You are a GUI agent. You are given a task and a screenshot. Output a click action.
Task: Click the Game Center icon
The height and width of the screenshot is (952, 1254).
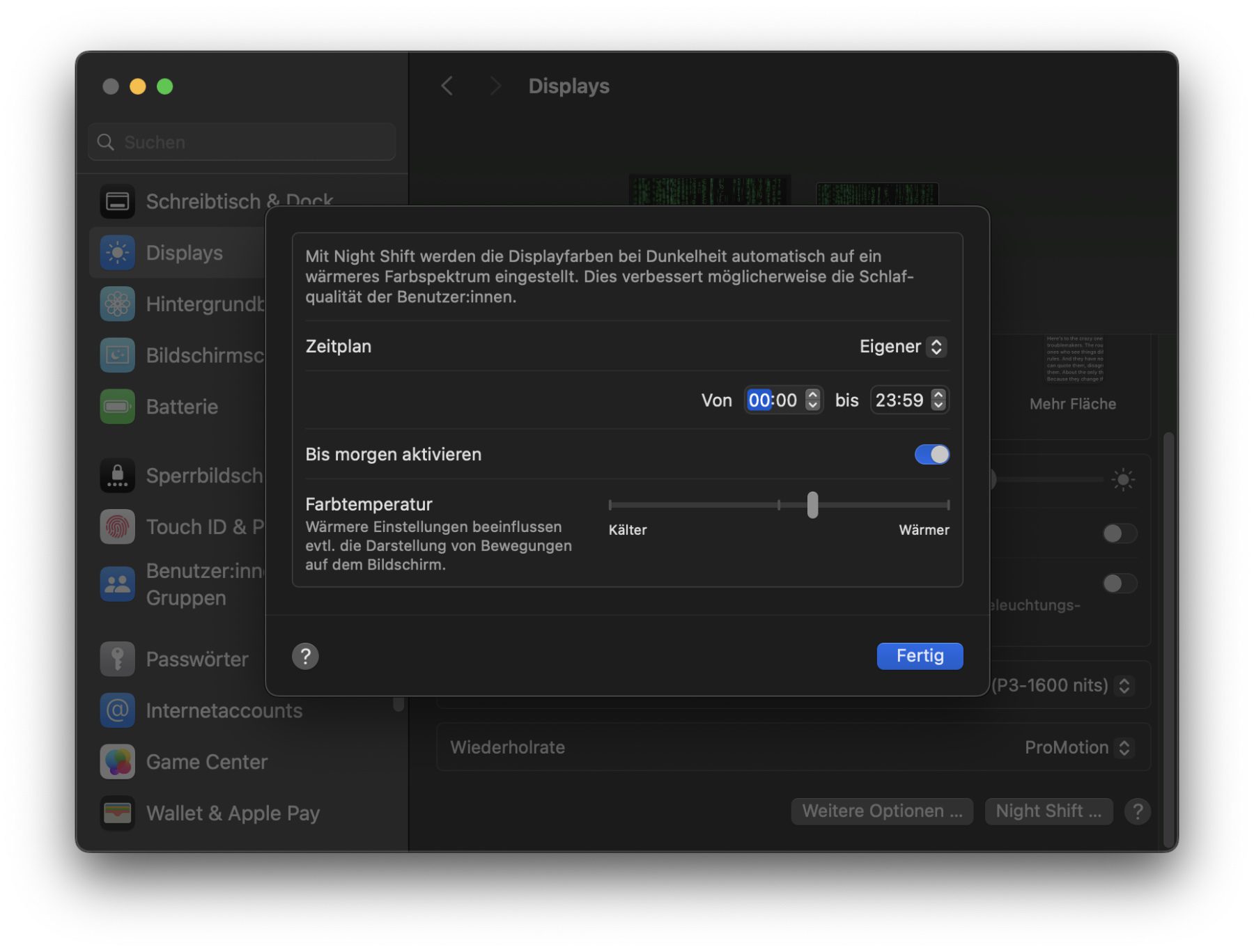[117, 762]
